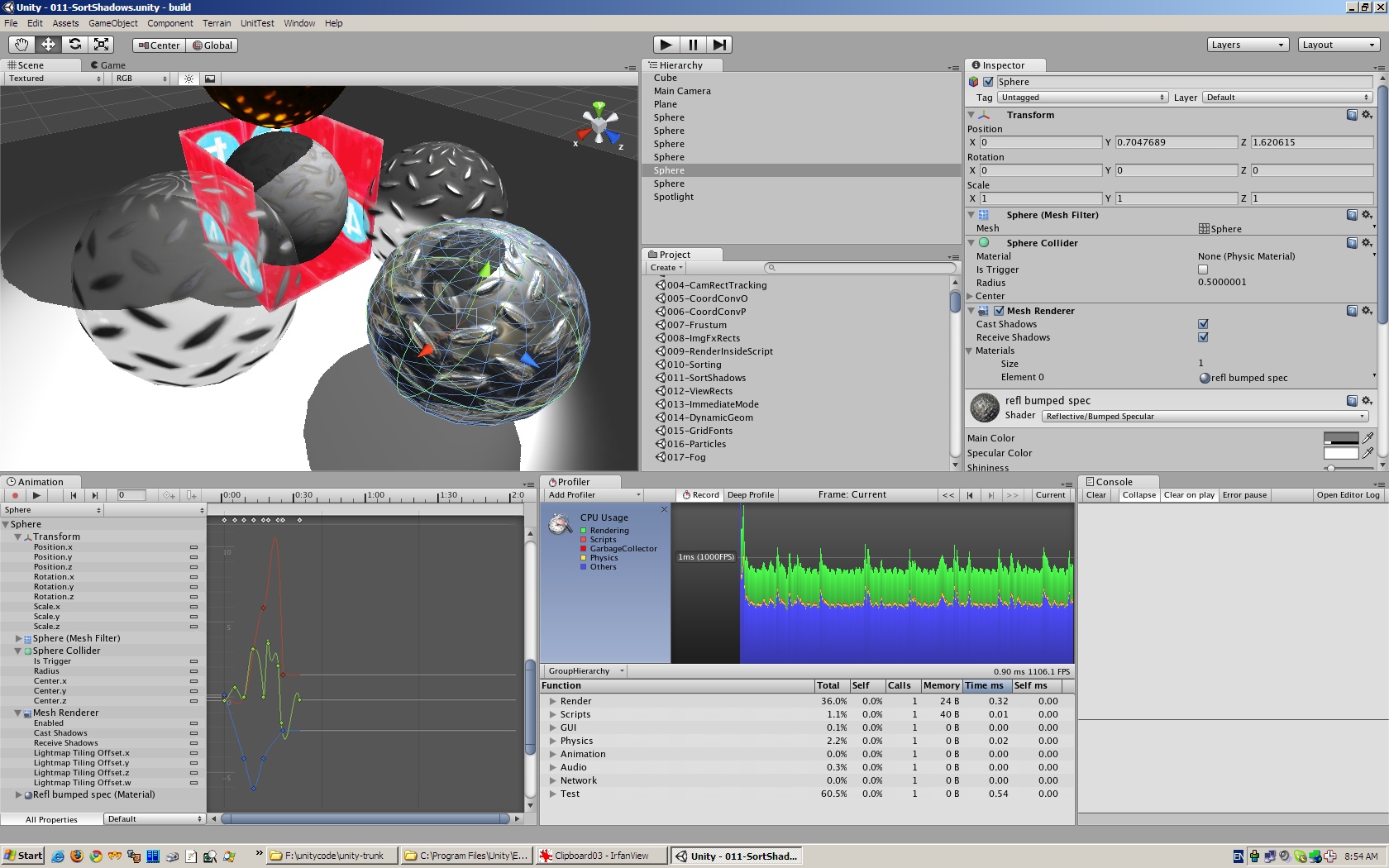The width and height of the screenshot is (1389, 868).
Task: Pick Specular Color with eyedropper icon
Action: point(1368,452)
